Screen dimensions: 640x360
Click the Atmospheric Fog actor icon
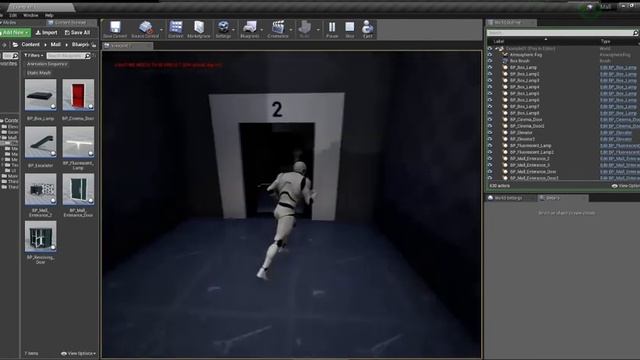(505, 54)
